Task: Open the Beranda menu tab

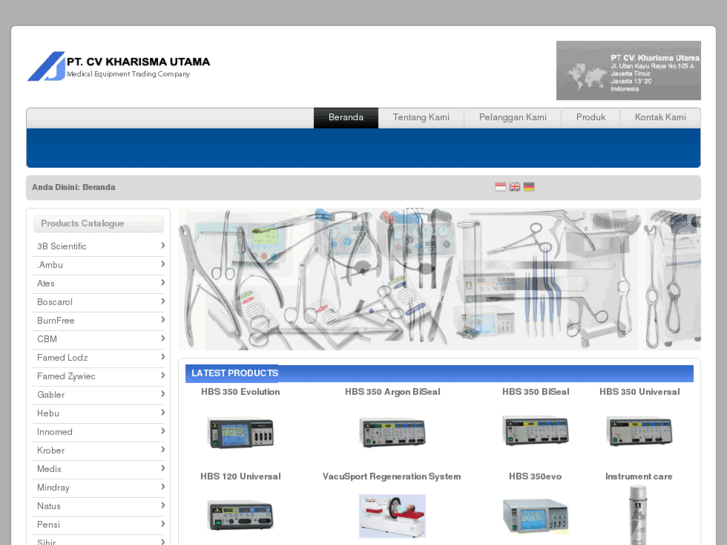Action: click(x=346, y=117)
